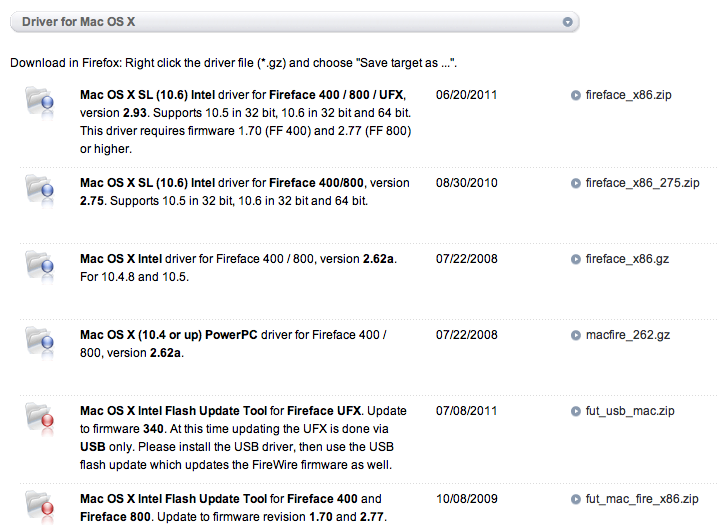Click arrow icon next to macfire_262.gz
The width and height of the screenshot is (719, 531).
click(x=576, y=336)
